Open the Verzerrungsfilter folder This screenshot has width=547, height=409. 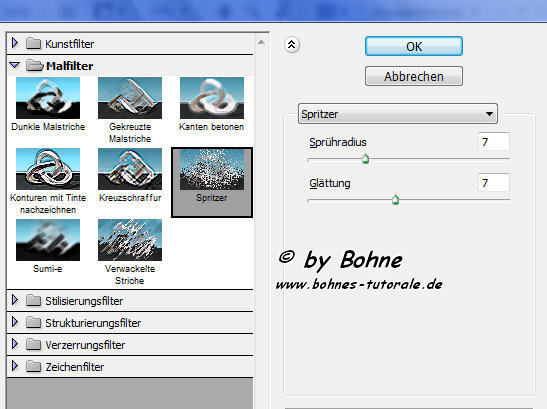15,344
